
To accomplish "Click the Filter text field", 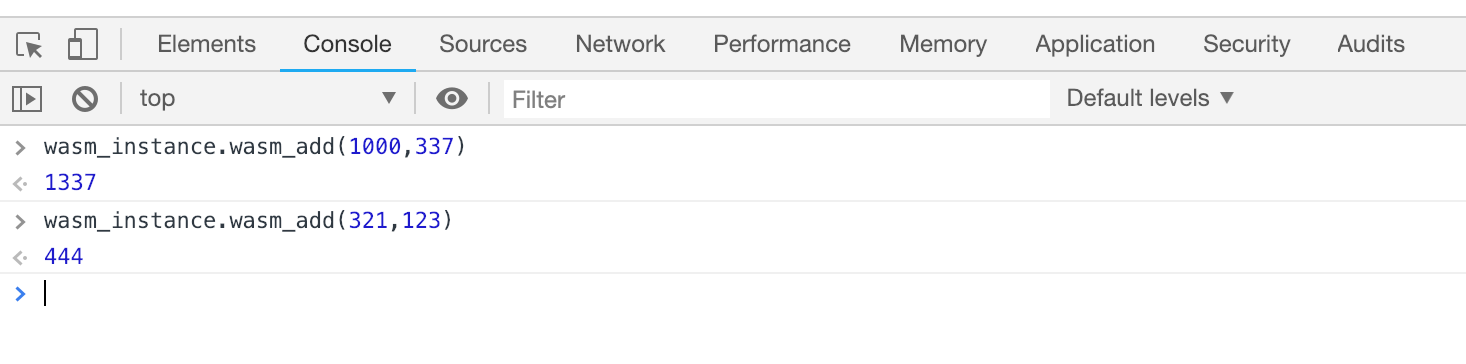I will tap(777, 99).
